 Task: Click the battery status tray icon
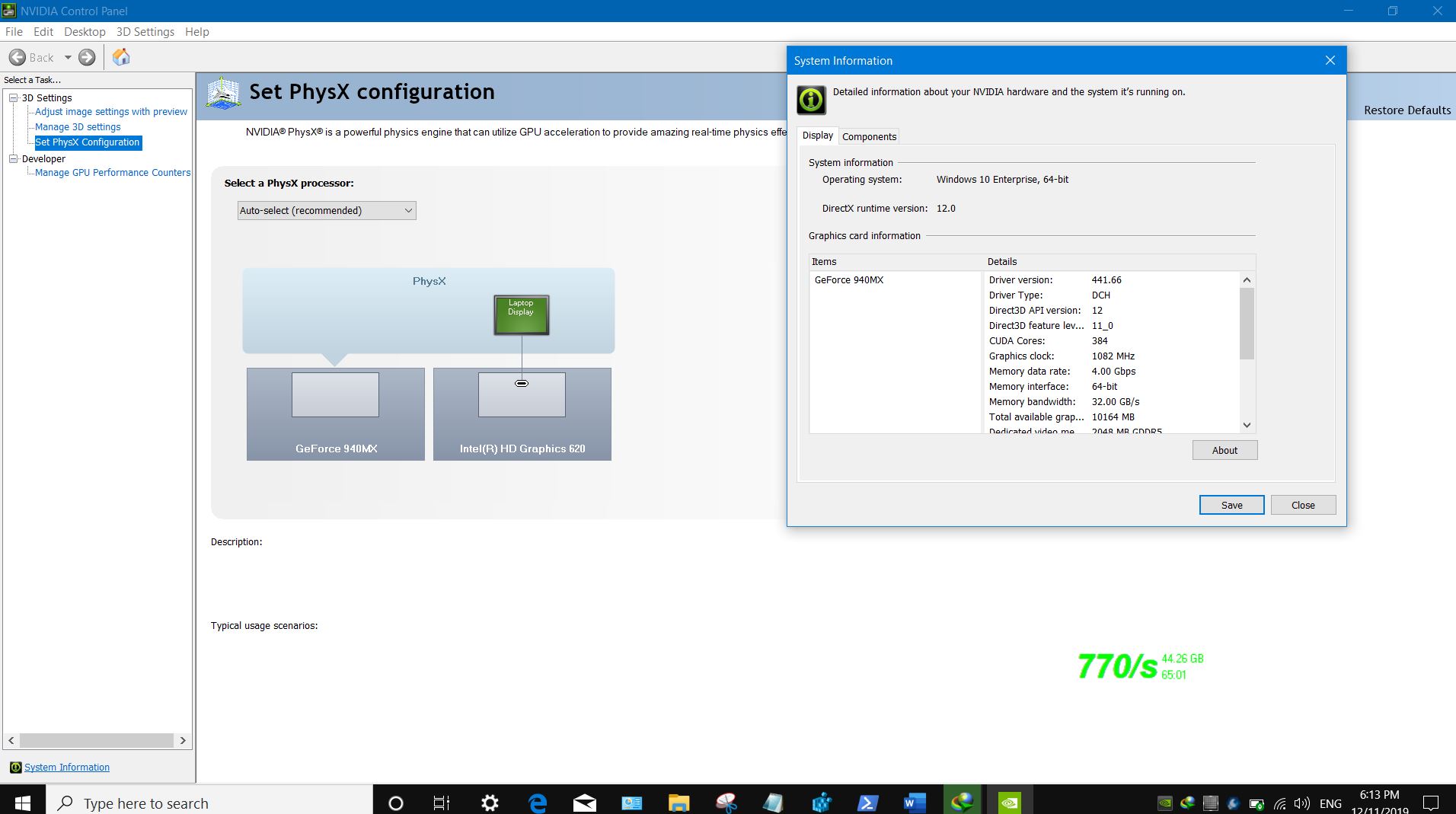1256,803
